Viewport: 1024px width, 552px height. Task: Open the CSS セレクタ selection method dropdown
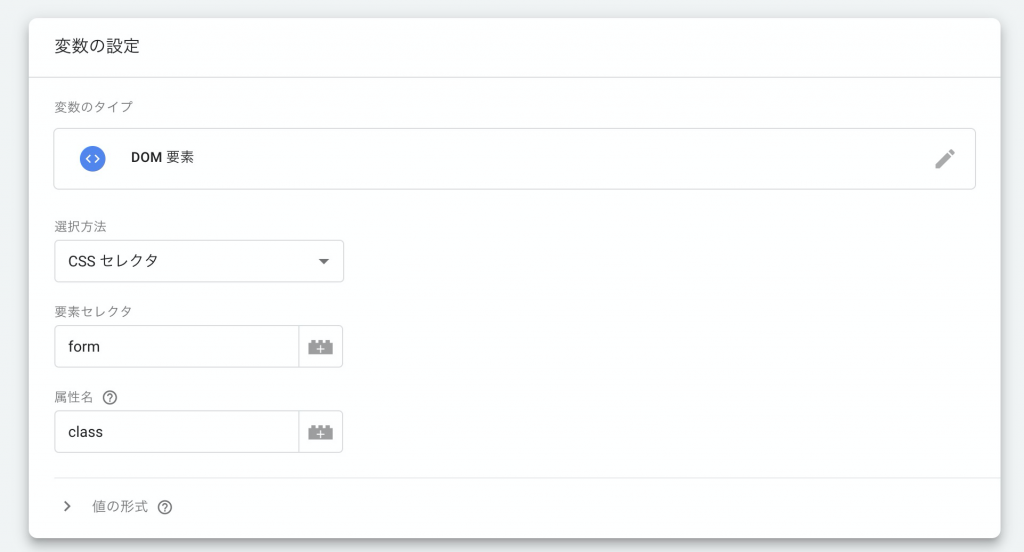199,261
